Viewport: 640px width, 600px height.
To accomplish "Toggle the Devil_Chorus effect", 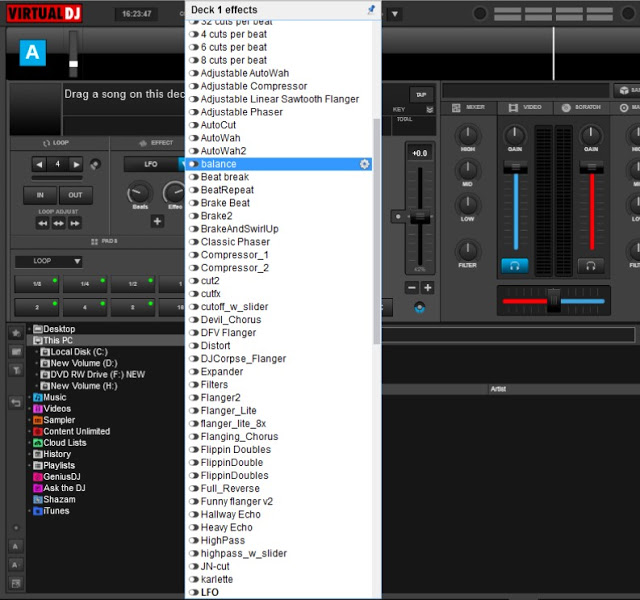I will pyautogui.click(x=193, y=320).
